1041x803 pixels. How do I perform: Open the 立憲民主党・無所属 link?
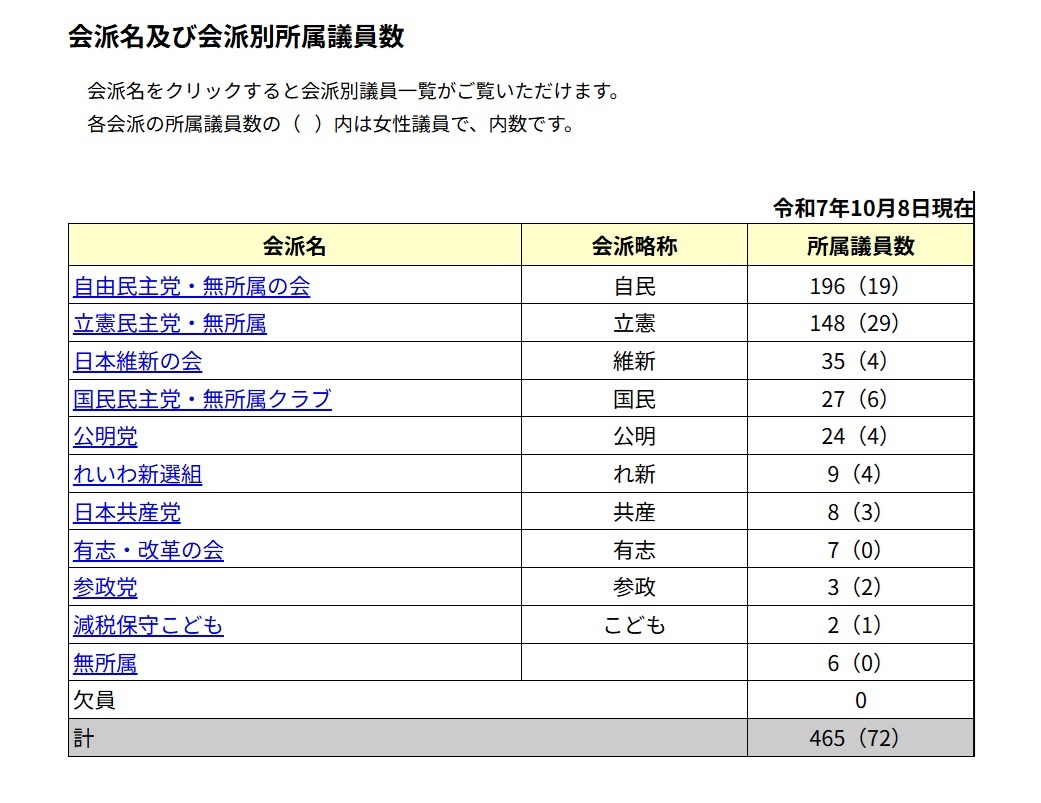coord(170,324)
